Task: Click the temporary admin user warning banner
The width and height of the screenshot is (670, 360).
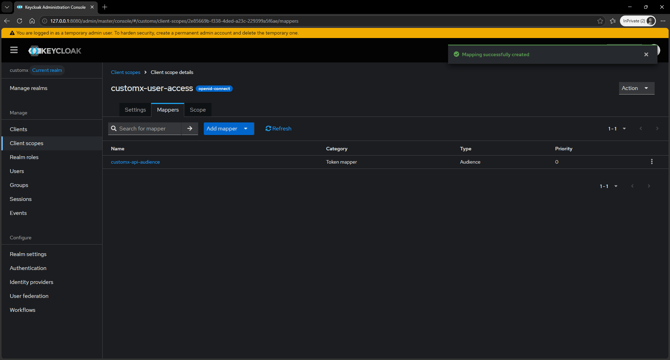Action: [x=335, y=33]
